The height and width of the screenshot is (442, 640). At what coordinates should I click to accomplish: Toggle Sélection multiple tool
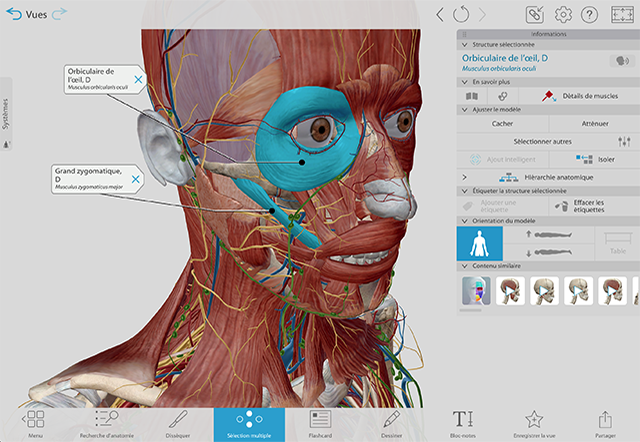point(249,425)
